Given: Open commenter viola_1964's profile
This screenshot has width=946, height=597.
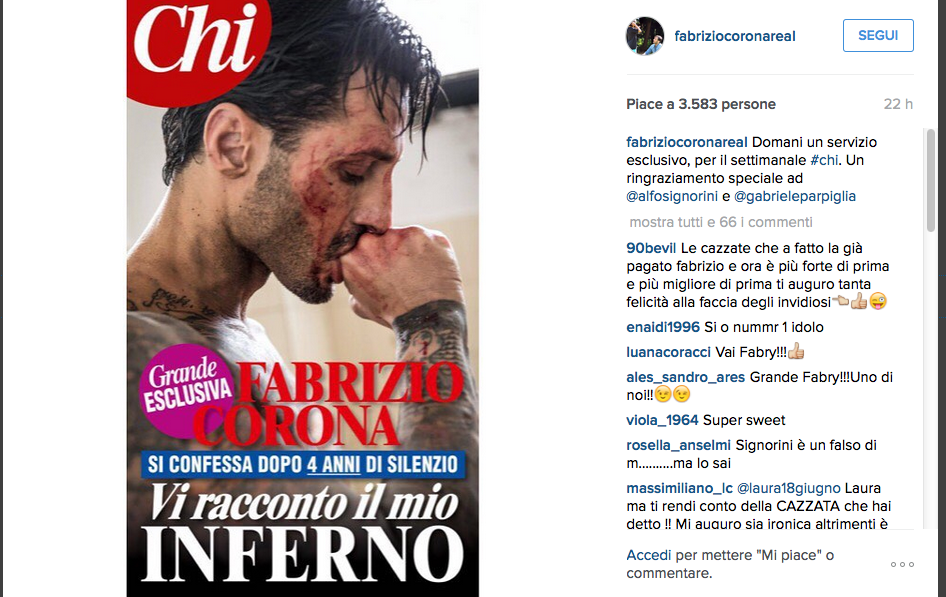Looking at the screenshot, I should tap(662, 420).
